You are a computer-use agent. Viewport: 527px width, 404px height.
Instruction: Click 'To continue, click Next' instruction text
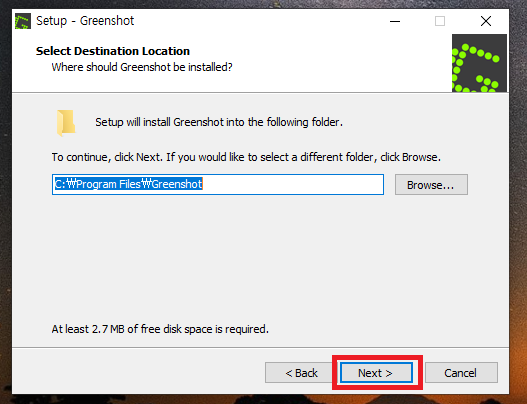246,157
